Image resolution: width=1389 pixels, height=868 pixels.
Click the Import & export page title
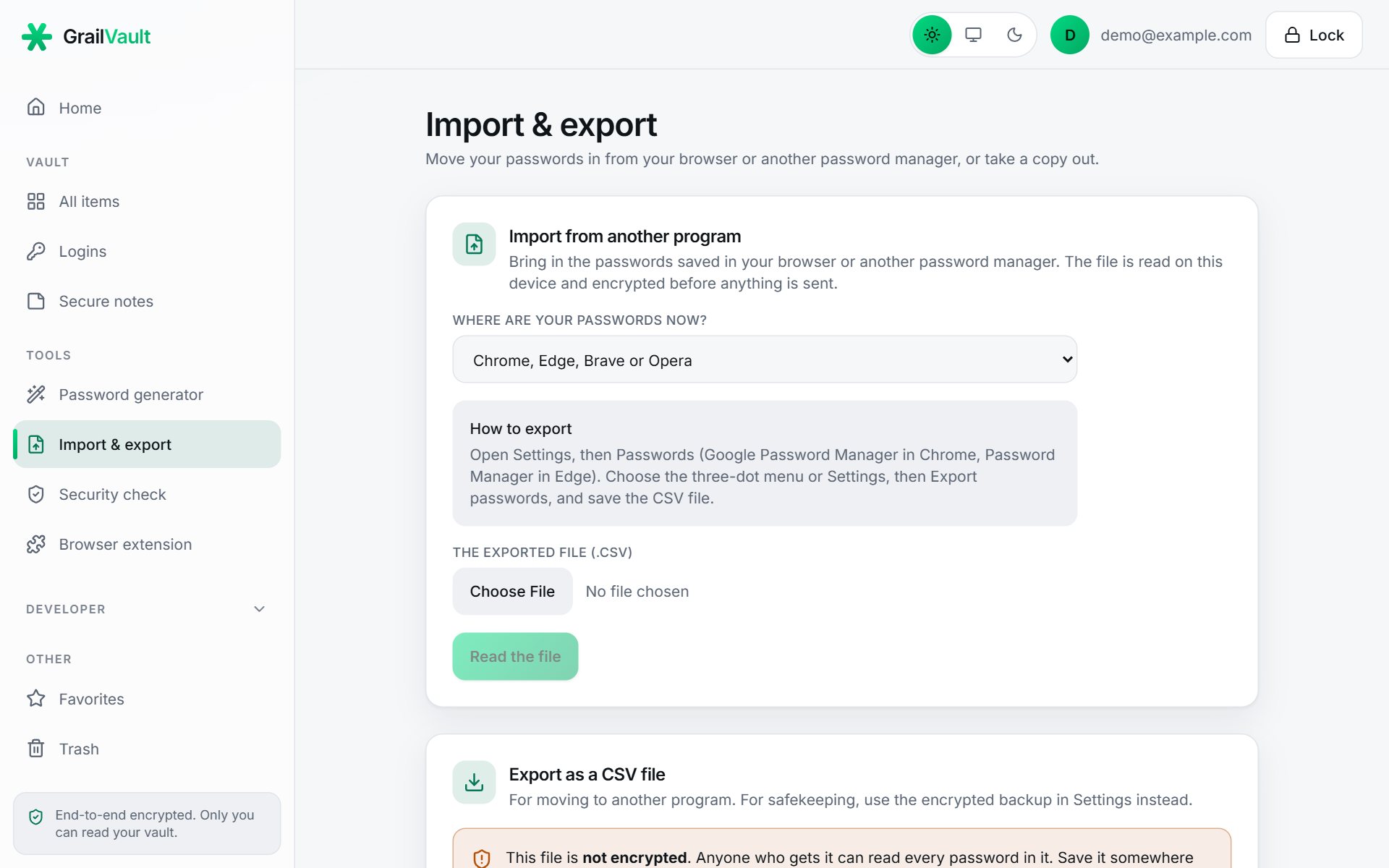(x=540, y=124)
